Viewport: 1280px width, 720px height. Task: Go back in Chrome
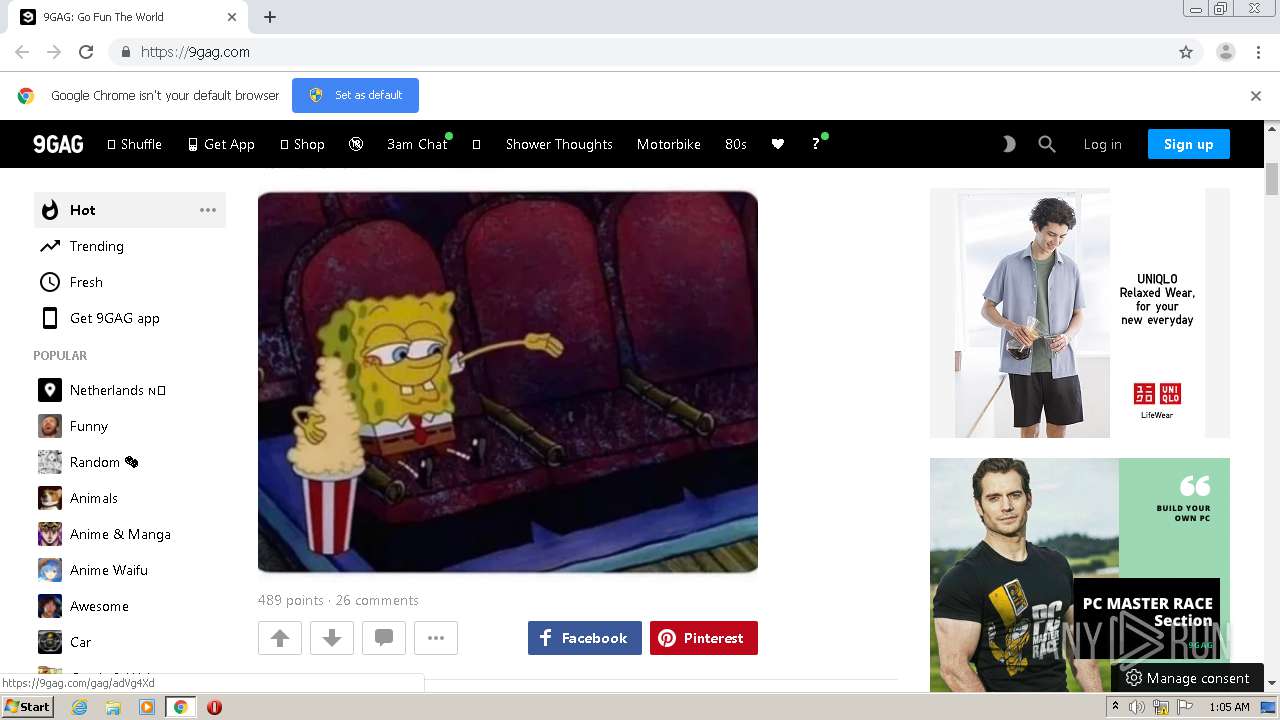click(x=22, y=52)
